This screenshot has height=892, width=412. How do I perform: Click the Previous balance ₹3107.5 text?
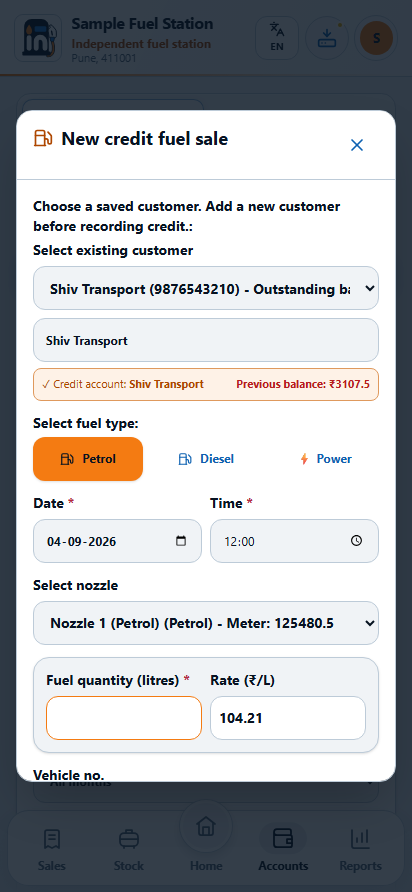click(303, 384)
